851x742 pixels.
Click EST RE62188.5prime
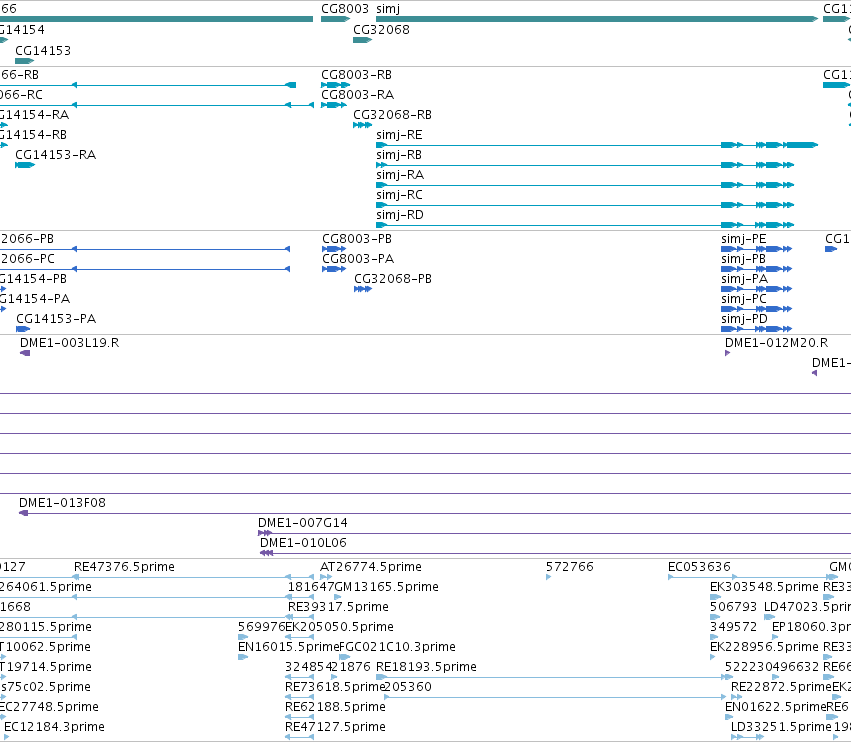click(x=300, y=718)
